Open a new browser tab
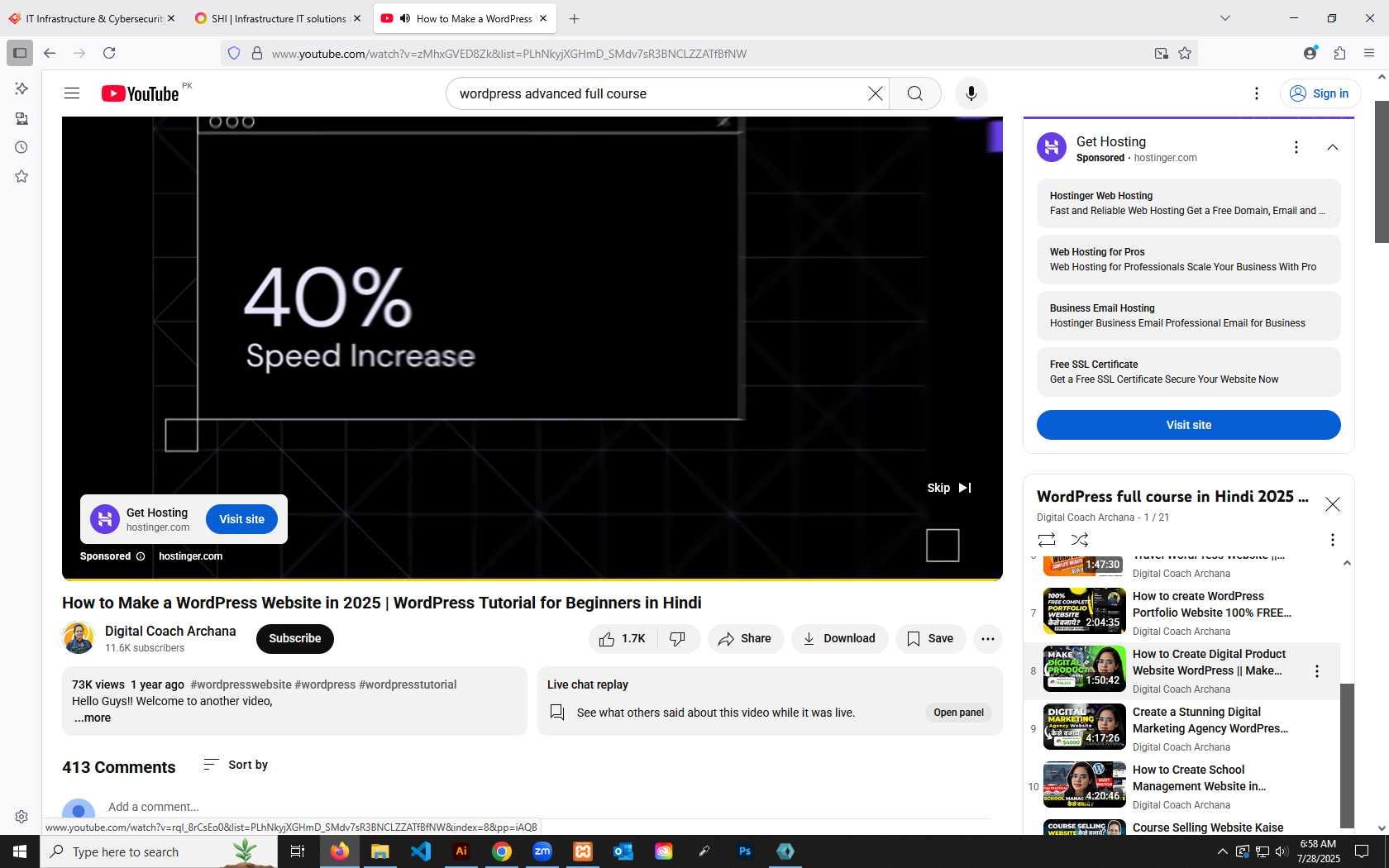This screenshot has height=868, width=1389. pos(574,18)
